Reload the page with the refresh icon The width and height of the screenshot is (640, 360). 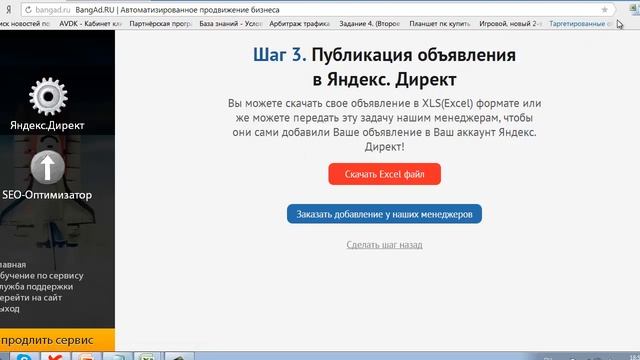(28, 9)
